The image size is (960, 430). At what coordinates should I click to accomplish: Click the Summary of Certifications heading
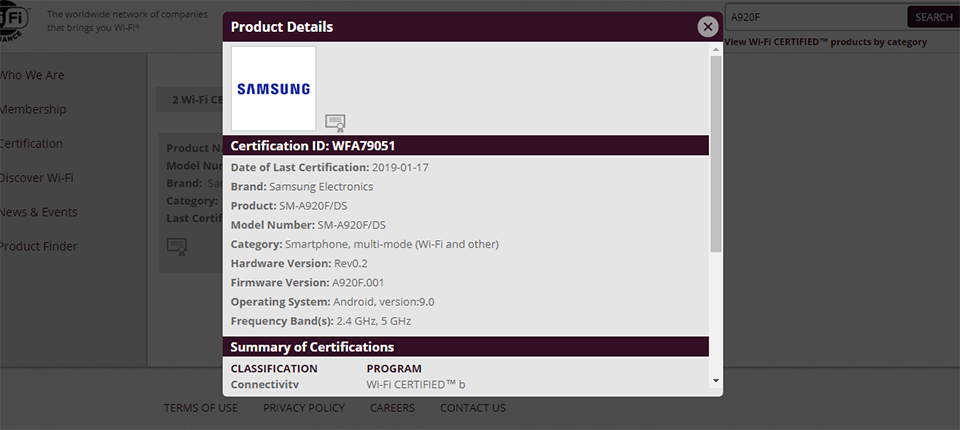(312, 347)
